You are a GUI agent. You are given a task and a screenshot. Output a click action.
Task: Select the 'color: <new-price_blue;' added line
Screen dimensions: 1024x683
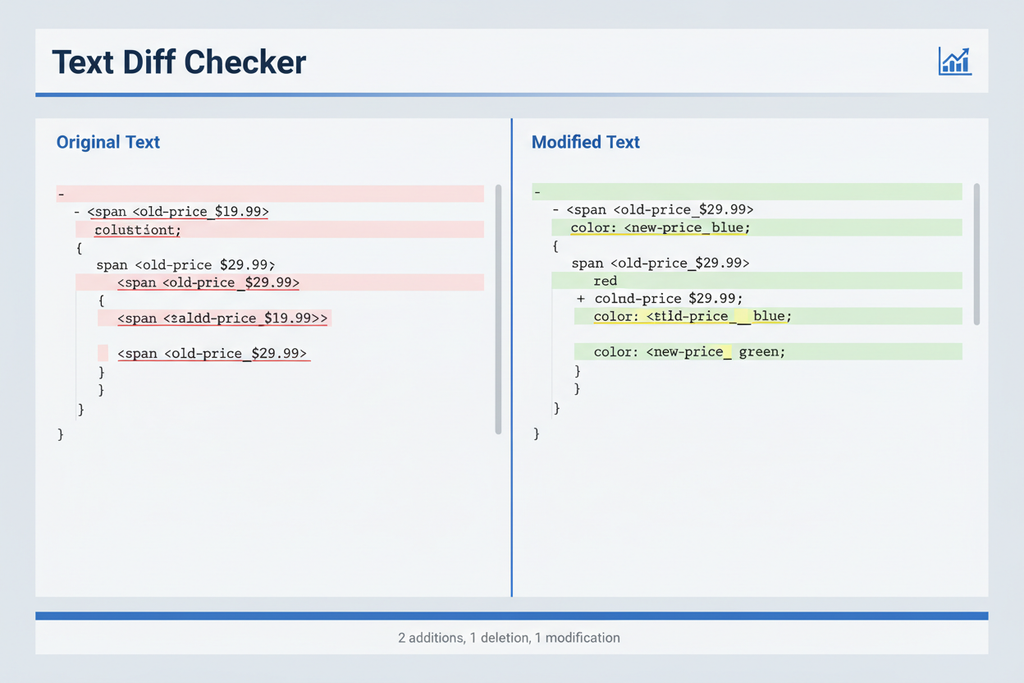click(x=660, y=228)
